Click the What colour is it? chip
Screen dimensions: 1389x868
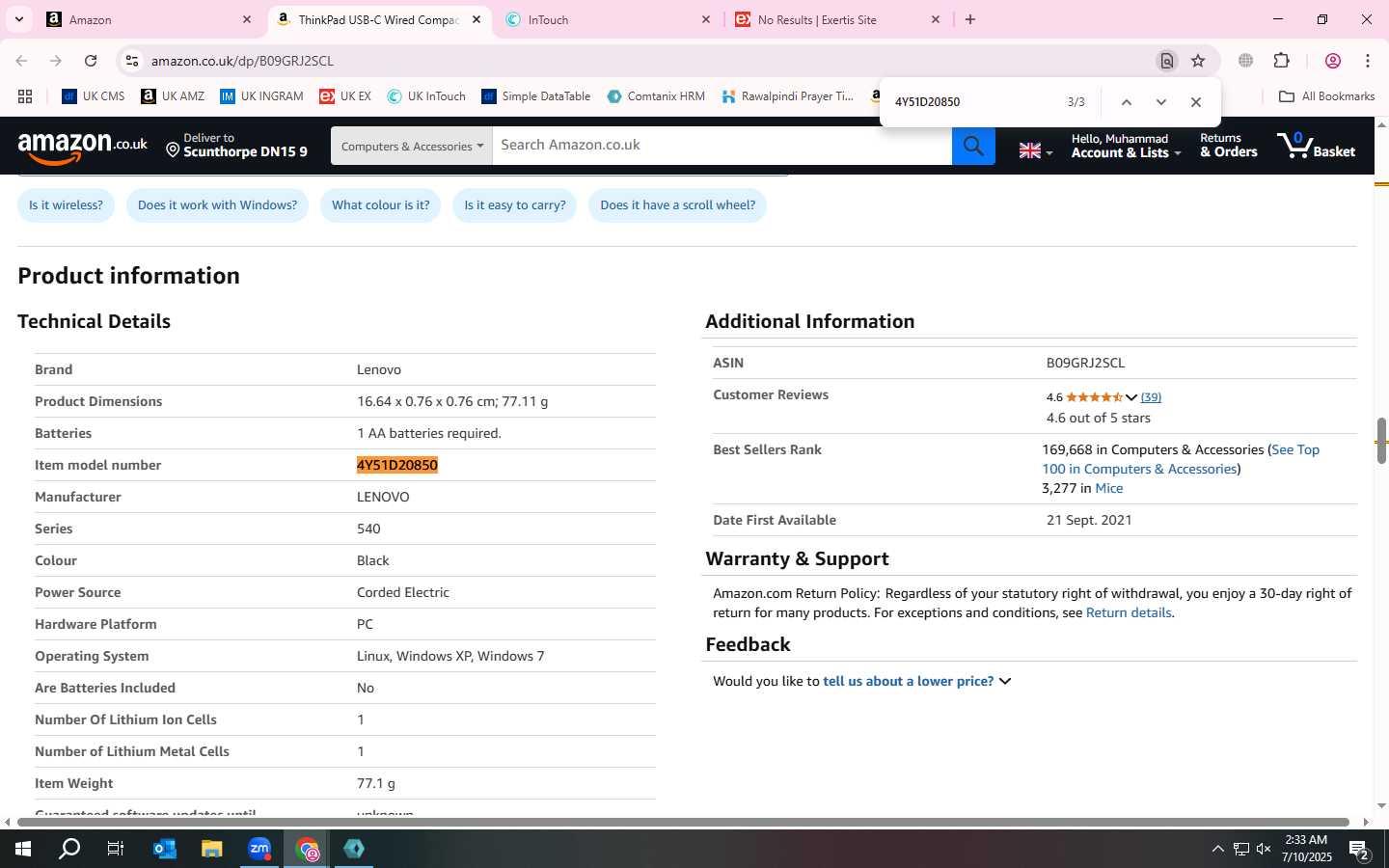click(x=380, y=205)
